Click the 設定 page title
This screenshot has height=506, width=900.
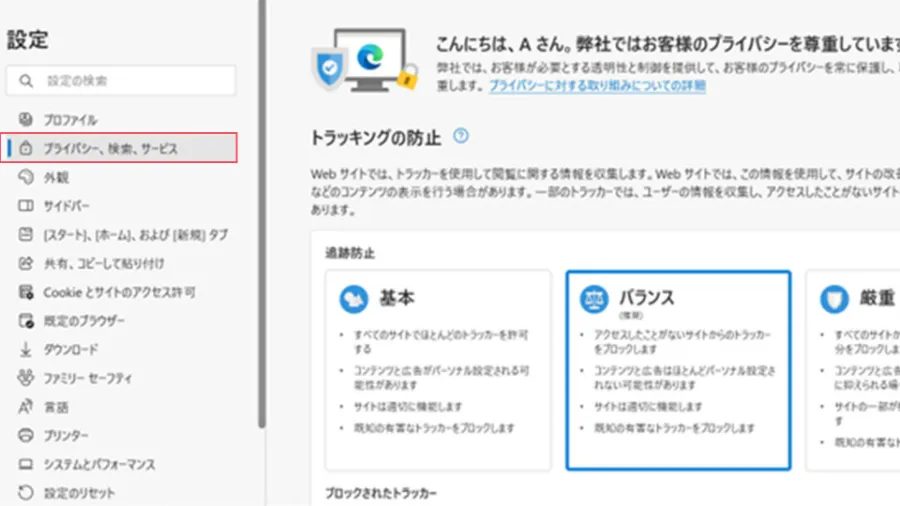(x=28, y=40)
